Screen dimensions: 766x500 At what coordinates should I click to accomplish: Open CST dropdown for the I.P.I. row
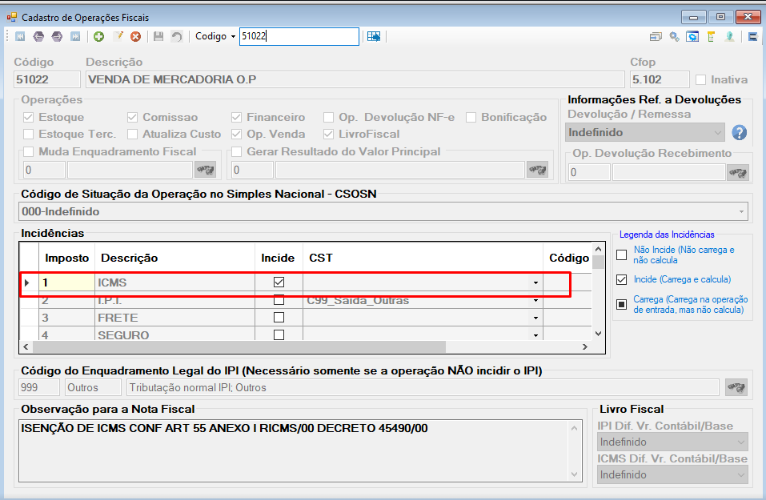(536, 300)
